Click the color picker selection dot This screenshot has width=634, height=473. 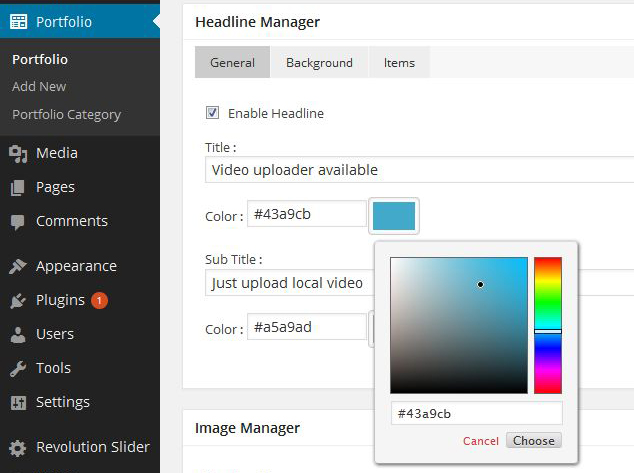(x=480, y=285)
